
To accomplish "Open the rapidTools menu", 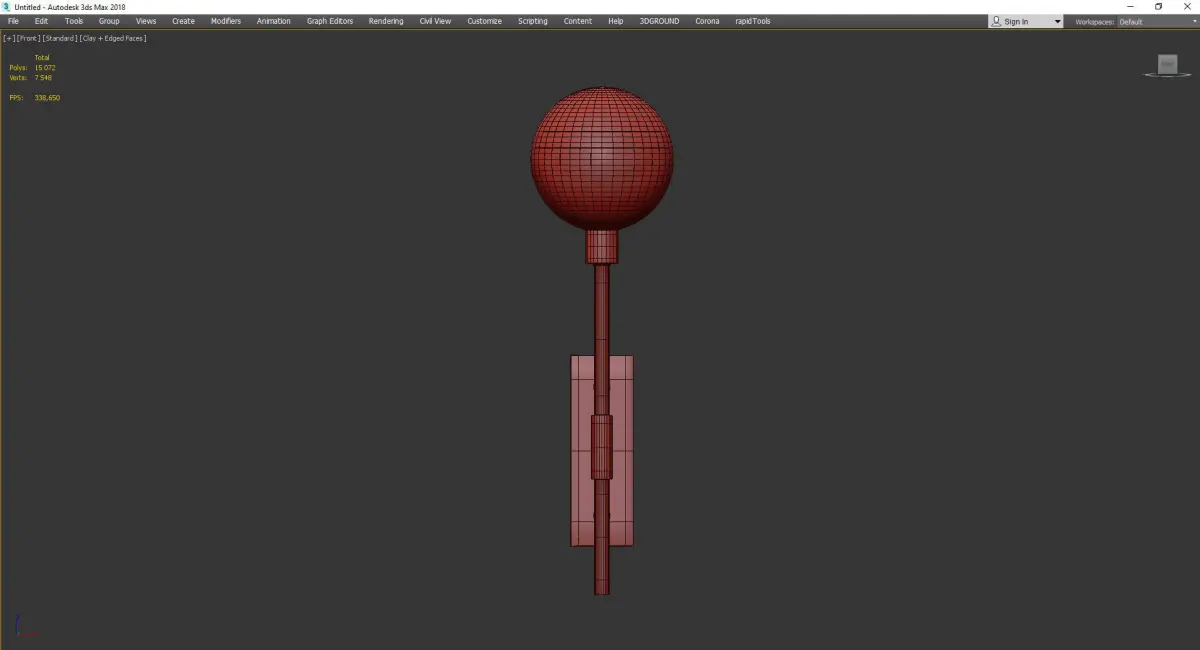I will click(x=753, y=21).
